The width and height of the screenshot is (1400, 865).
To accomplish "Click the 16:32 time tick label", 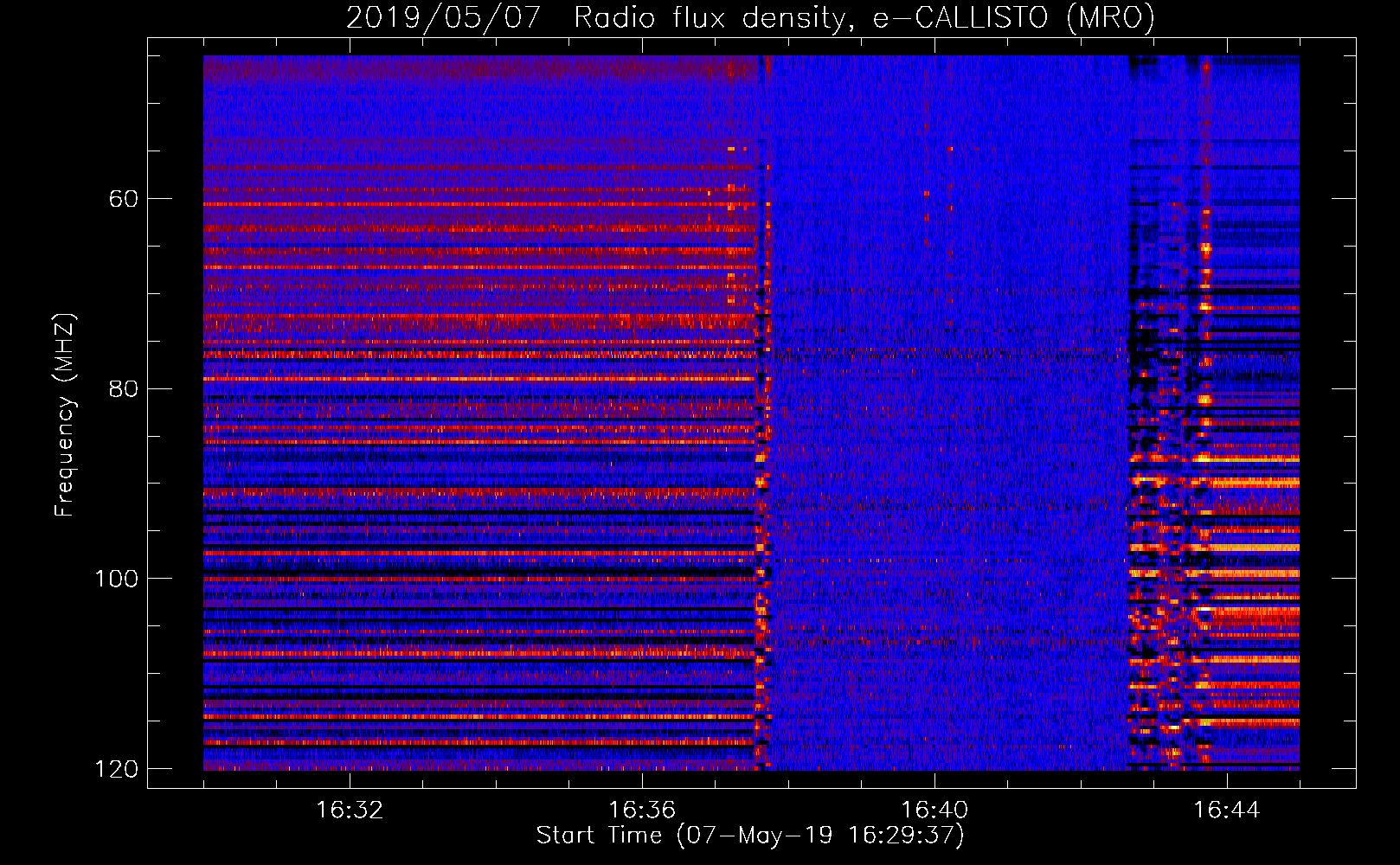I will coord(350,811).
